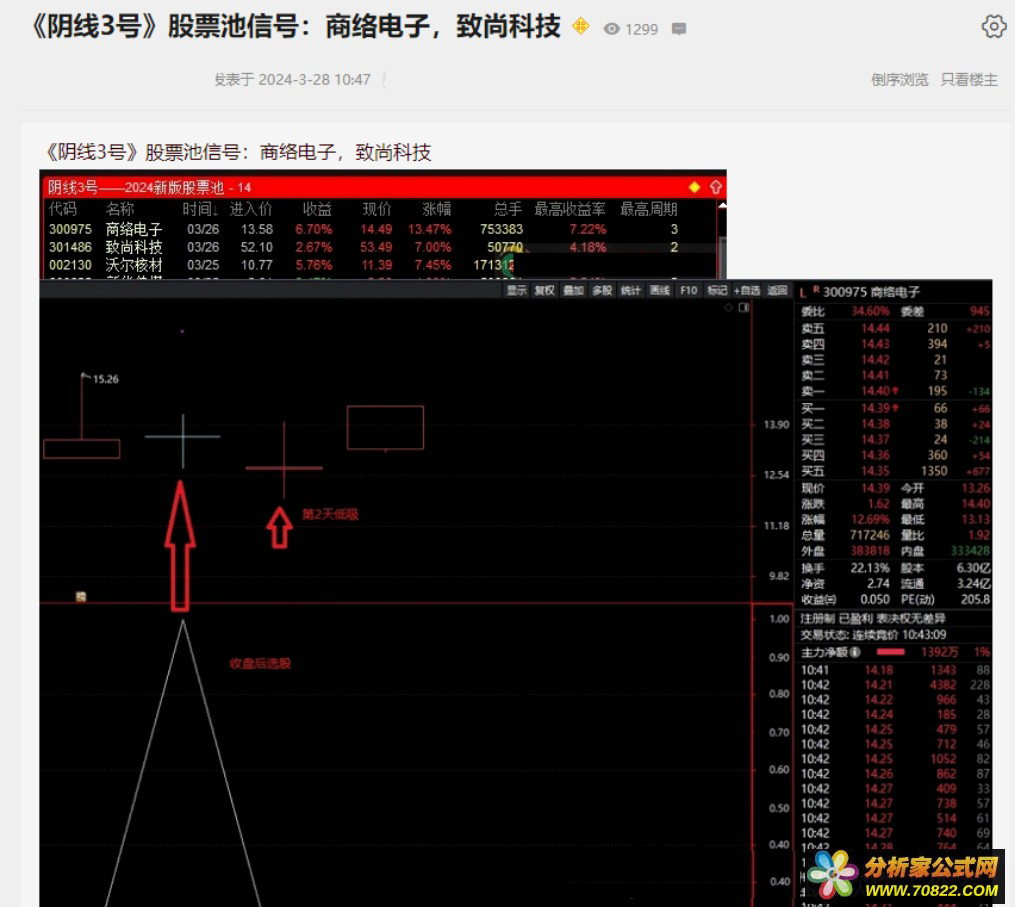Click the 叠加 toolbar button
This screenshot has width=1015, height=907.
[x=573, y=290]
